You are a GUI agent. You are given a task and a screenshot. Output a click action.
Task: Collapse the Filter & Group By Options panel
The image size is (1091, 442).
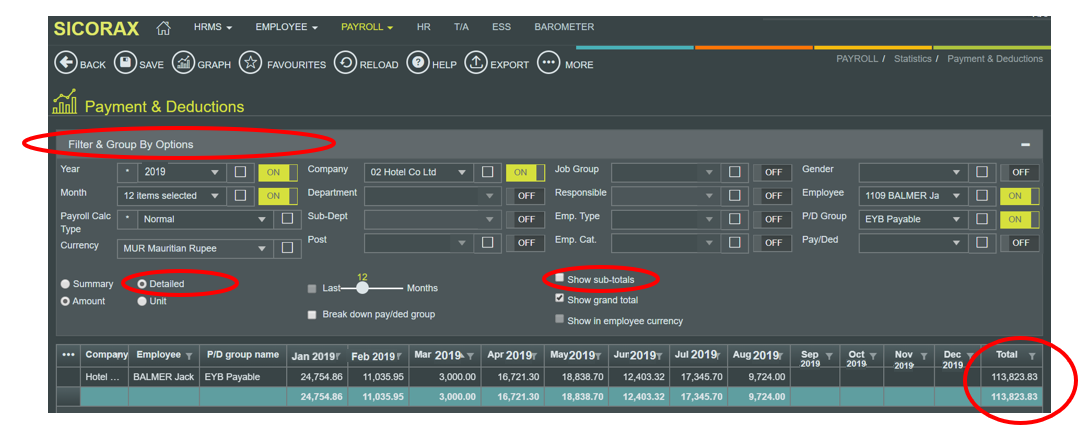(x=1025, y=145)
